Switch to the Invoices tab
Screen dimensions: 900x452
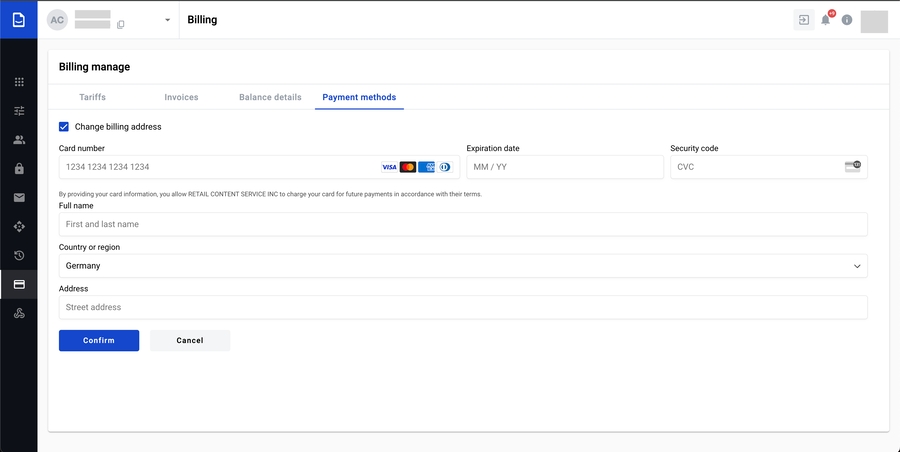[181, 97]
